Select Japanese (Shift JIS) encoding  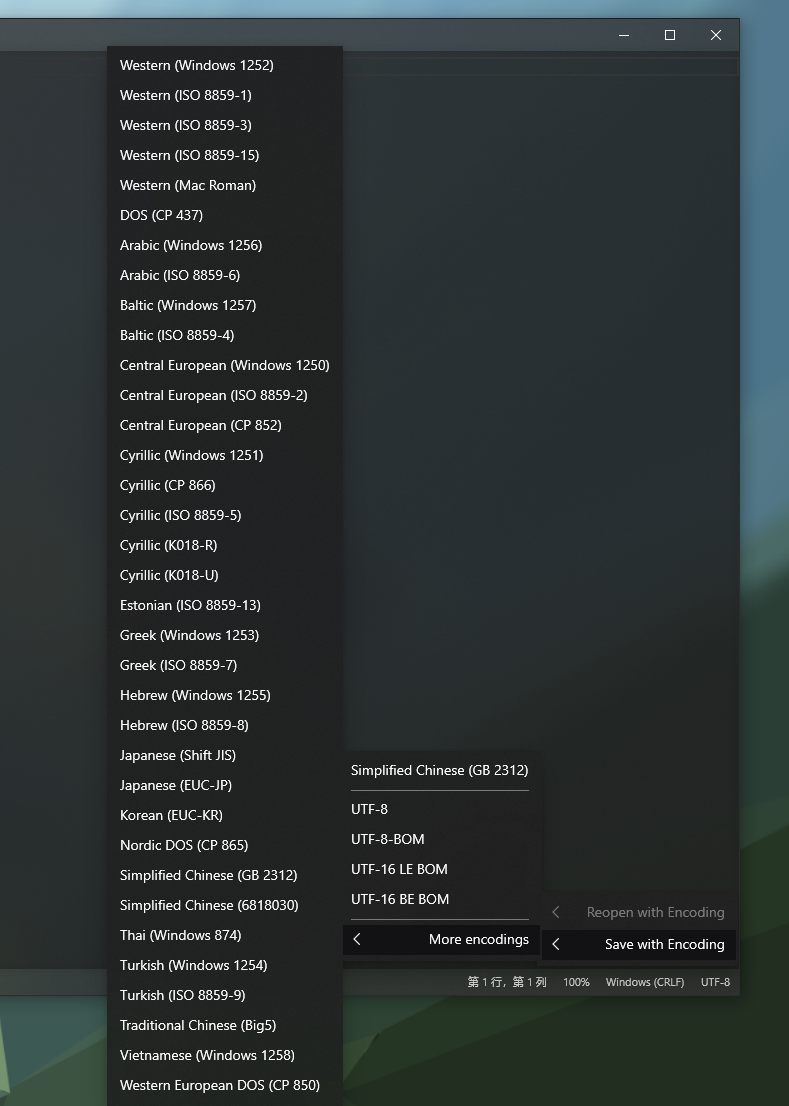coord(225,755)
